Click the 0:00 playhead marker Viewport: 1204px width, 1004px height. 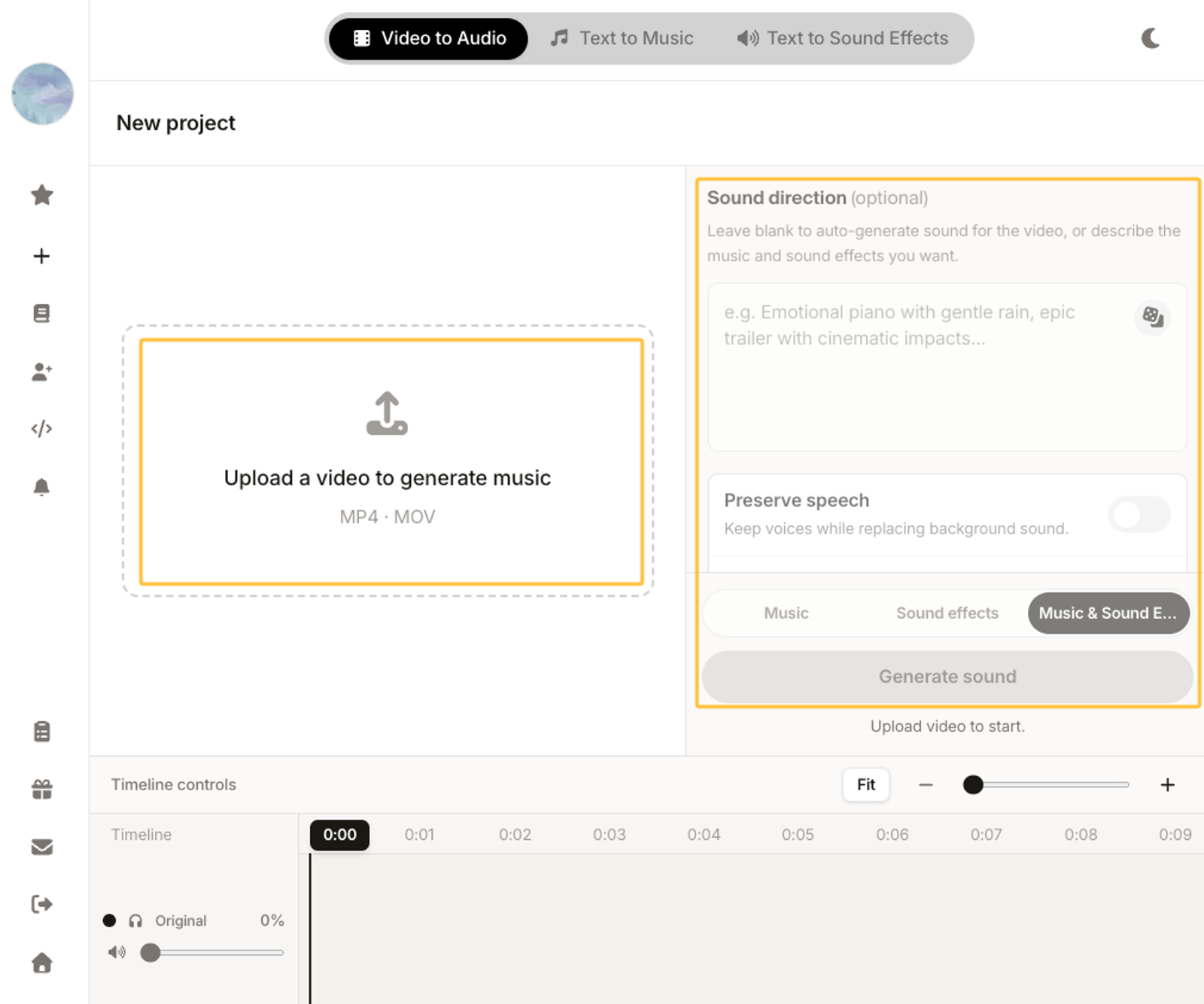click(x=340, y=835)
